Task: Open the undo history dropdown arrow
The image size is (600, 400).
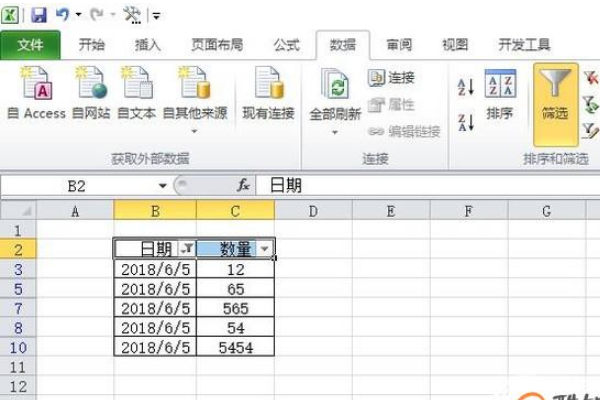Action: pyautogui.click(x=78, y=15)
